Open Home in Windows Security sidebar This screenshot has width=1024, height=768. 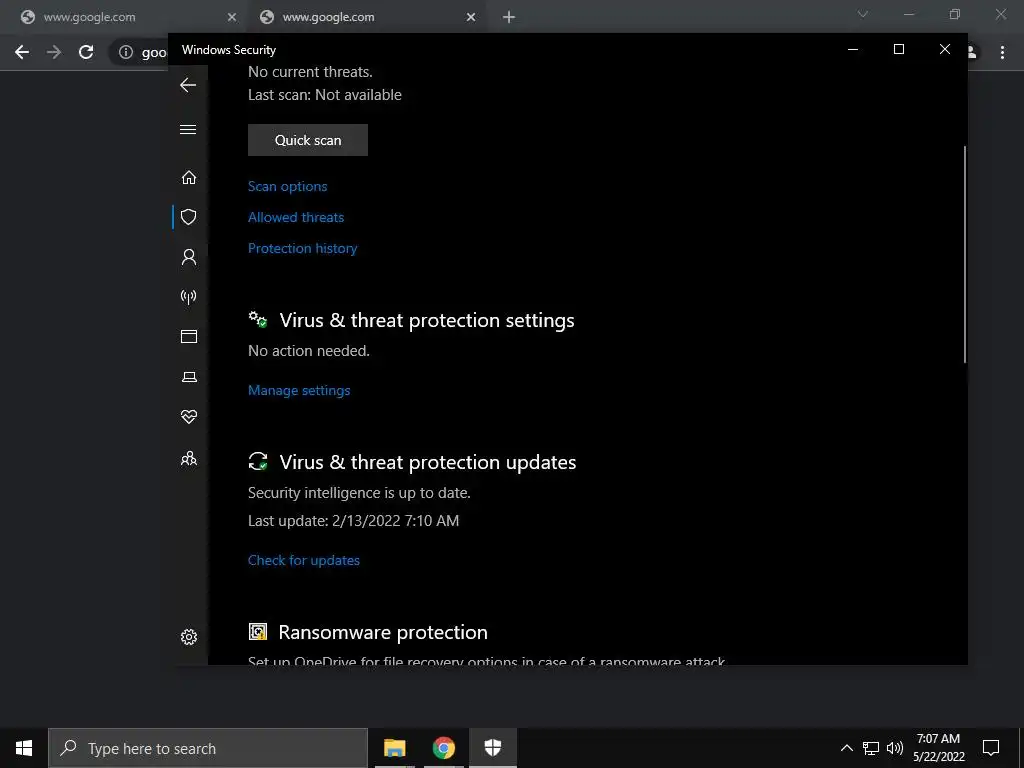pos(189,178)
